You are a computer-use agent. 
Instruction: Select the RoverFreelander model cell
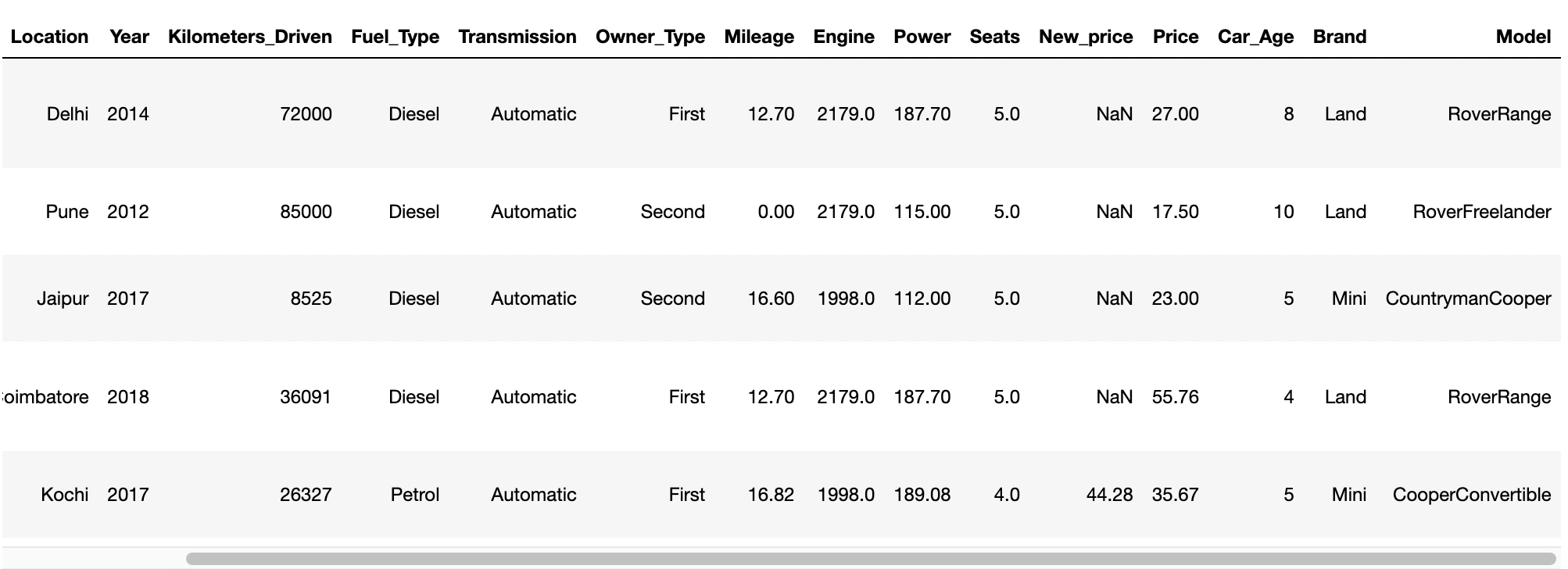(x=1481, y=212)
